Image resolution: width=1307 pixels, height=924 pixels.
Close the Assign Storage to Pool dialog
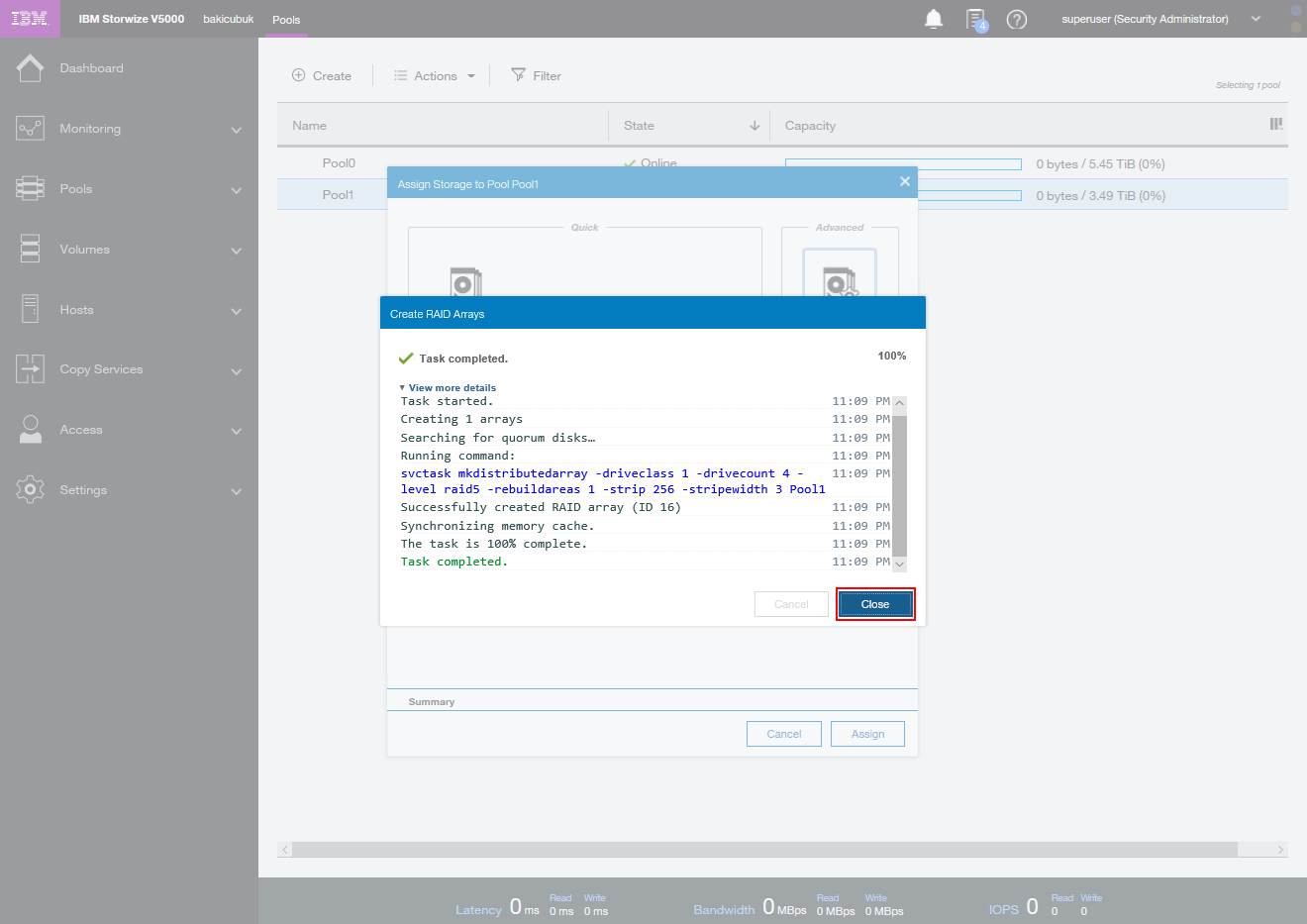click(904, 181)
